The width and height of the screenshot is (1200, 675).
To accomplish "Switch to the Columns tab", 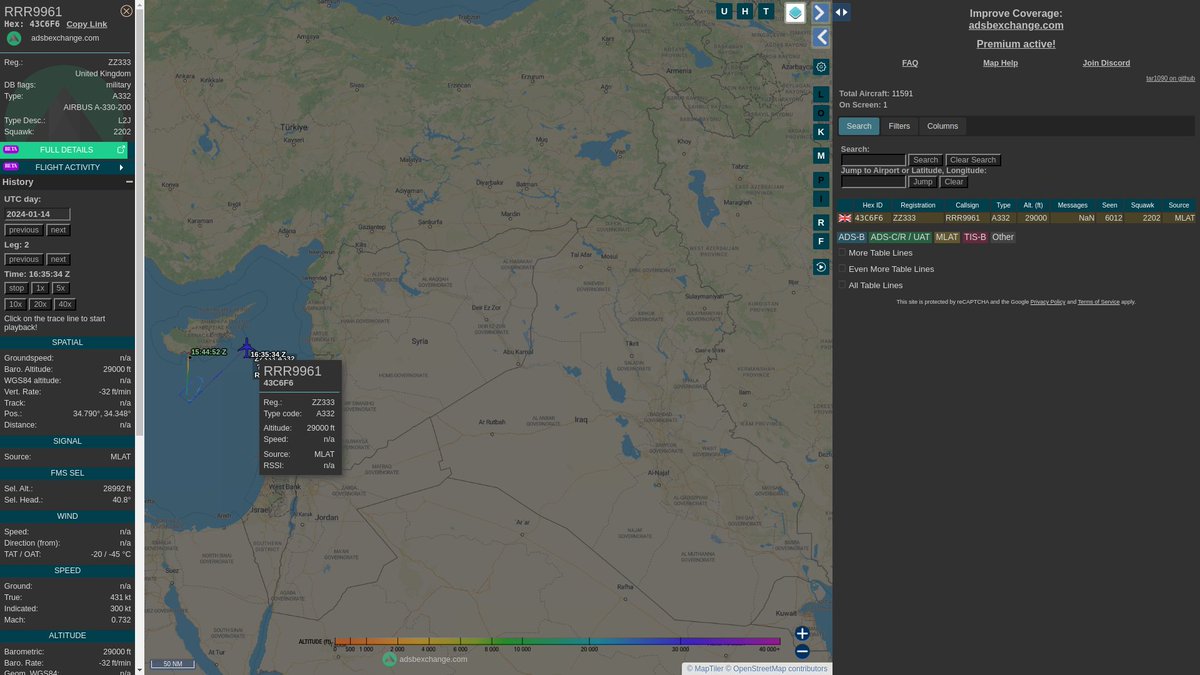I will coord(942,126).
